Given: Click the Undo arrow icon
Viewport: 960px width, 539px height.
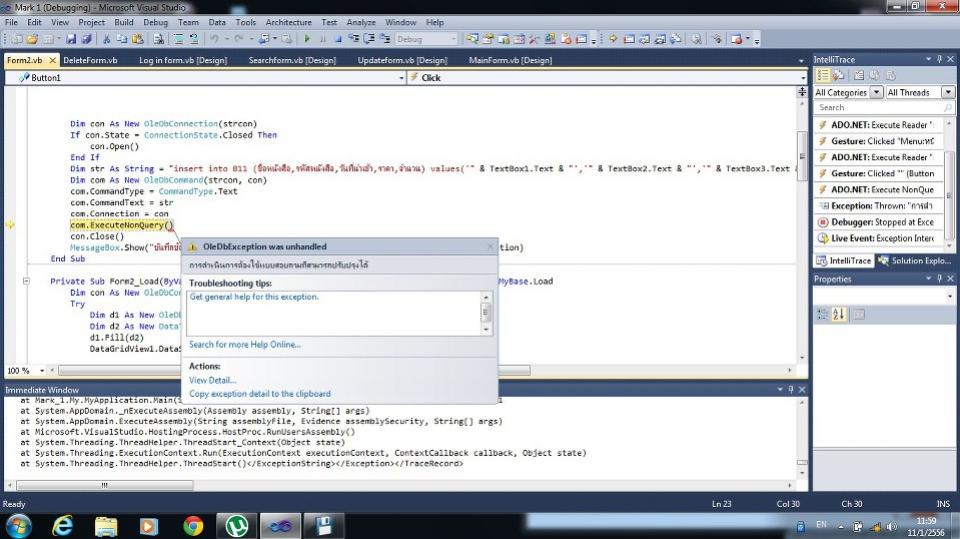Looking at the screenshot, I should (x=214, y=39).
